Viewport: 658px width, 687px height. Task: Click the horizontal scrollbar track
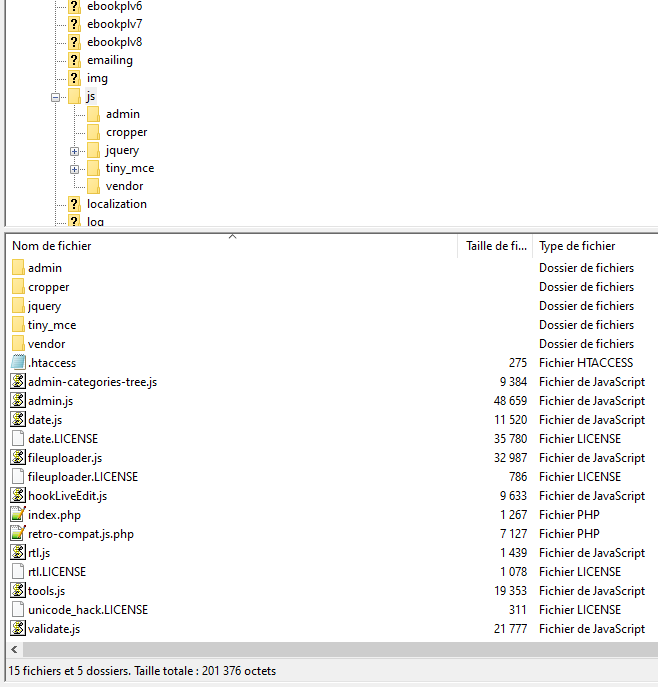(340, 649)
